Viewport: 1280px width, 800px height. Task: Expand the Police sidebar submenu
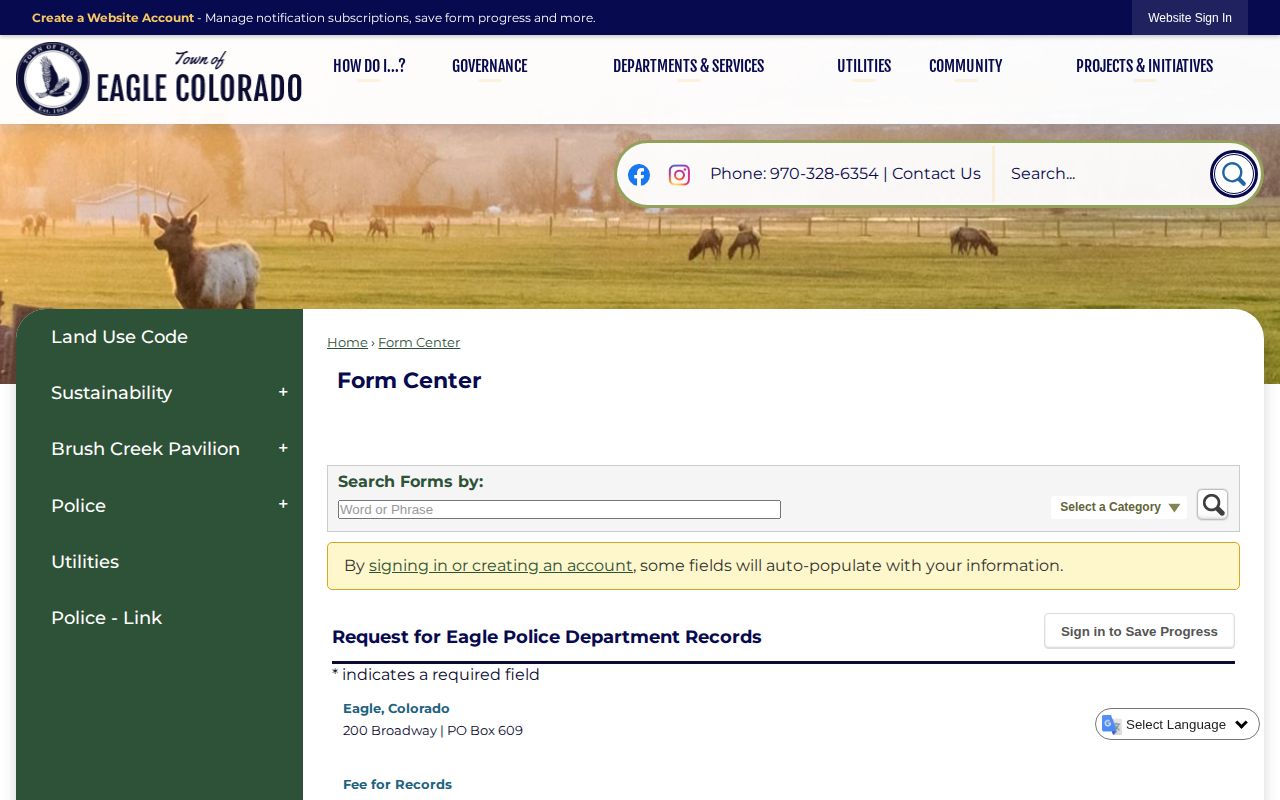283,505
